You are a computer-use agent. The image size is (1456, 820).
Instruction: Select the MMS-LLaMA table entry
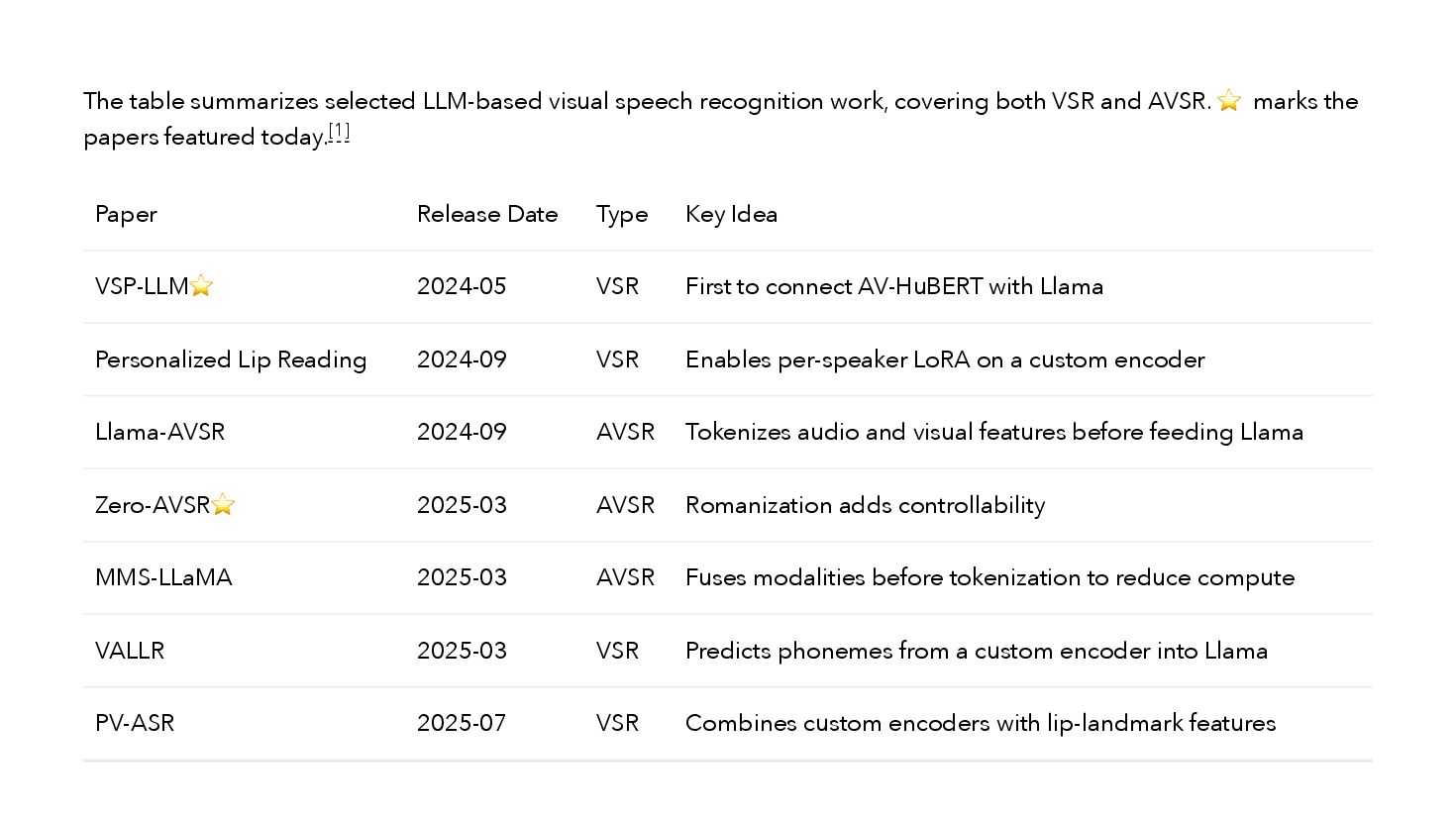tap(163, 577)
